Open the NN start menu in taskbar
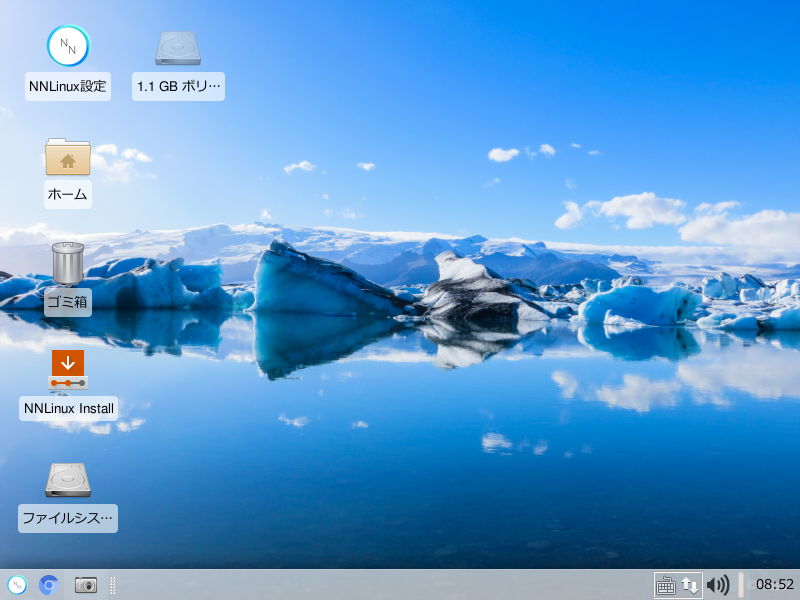Image resolution: width=800 pixels, height=600 pixels. tap(17, 585)
